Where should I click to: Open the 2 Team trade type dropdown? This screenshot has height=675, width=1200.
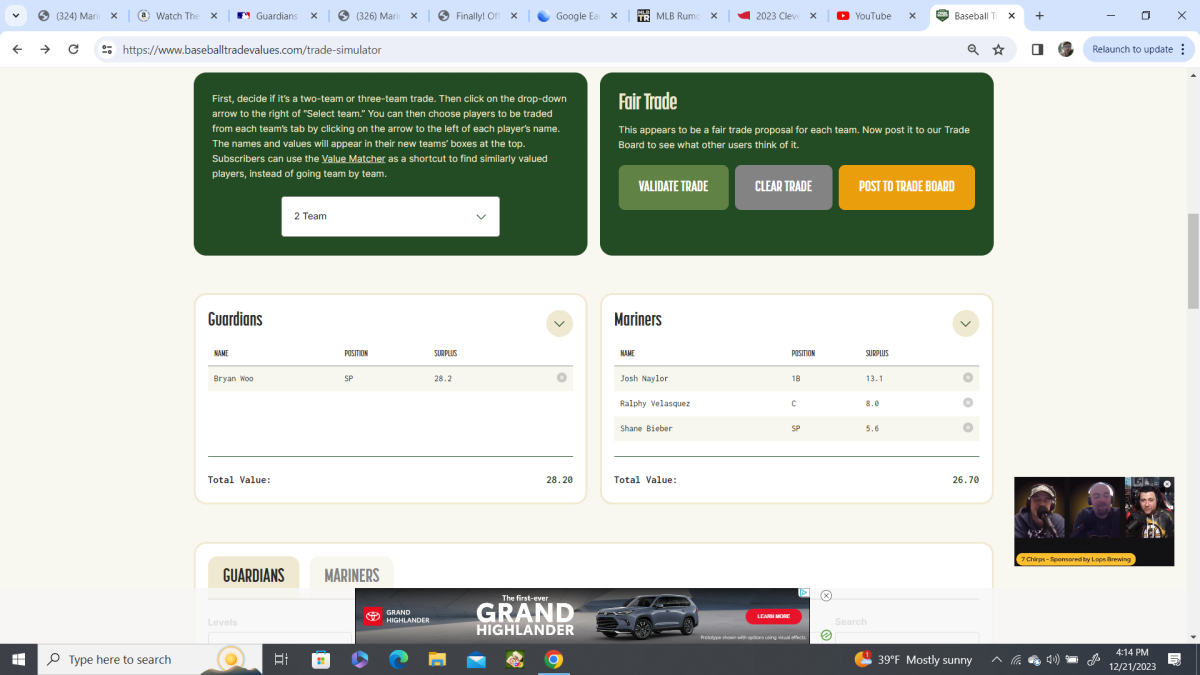pos(390,216)
